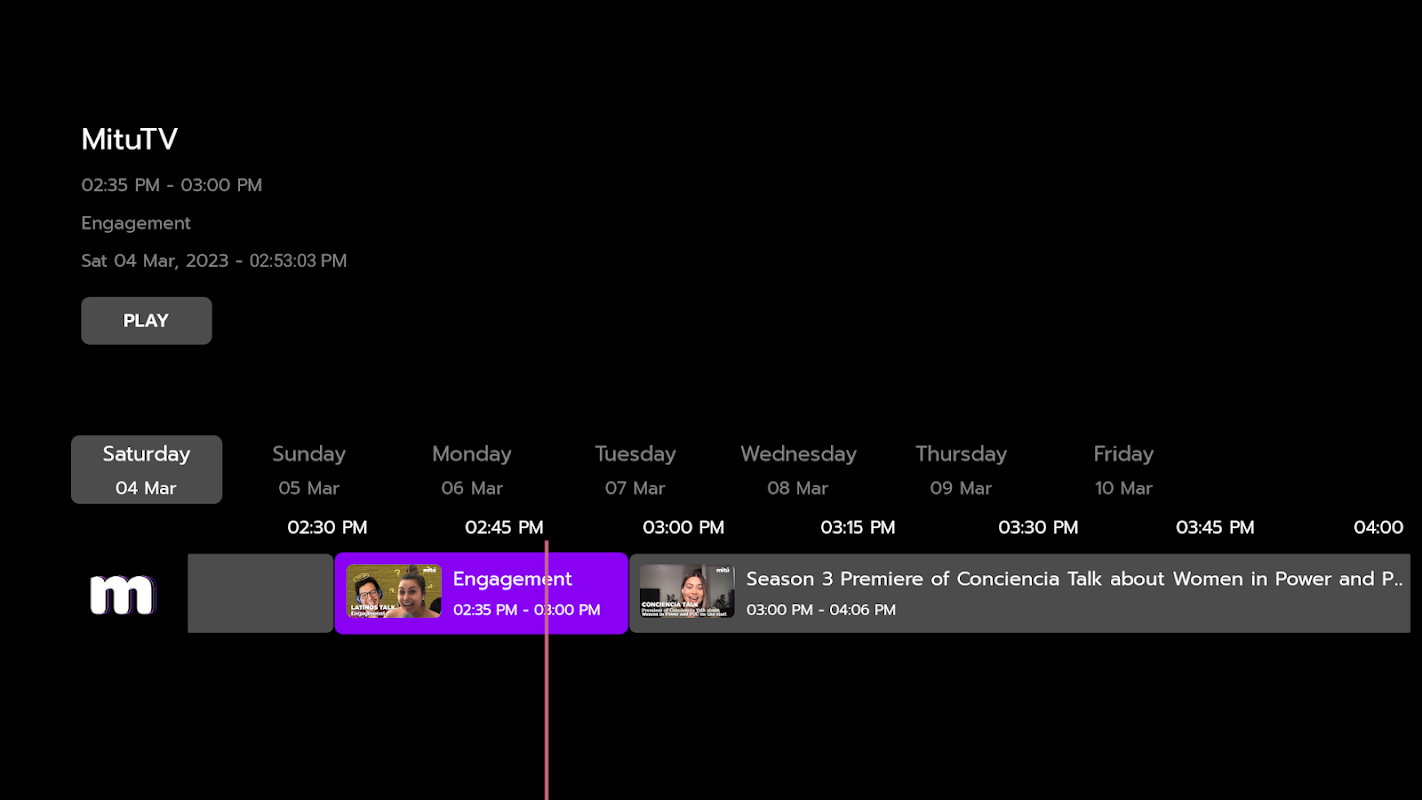Switch to Sunday 05 Mar

click(309, 470)
